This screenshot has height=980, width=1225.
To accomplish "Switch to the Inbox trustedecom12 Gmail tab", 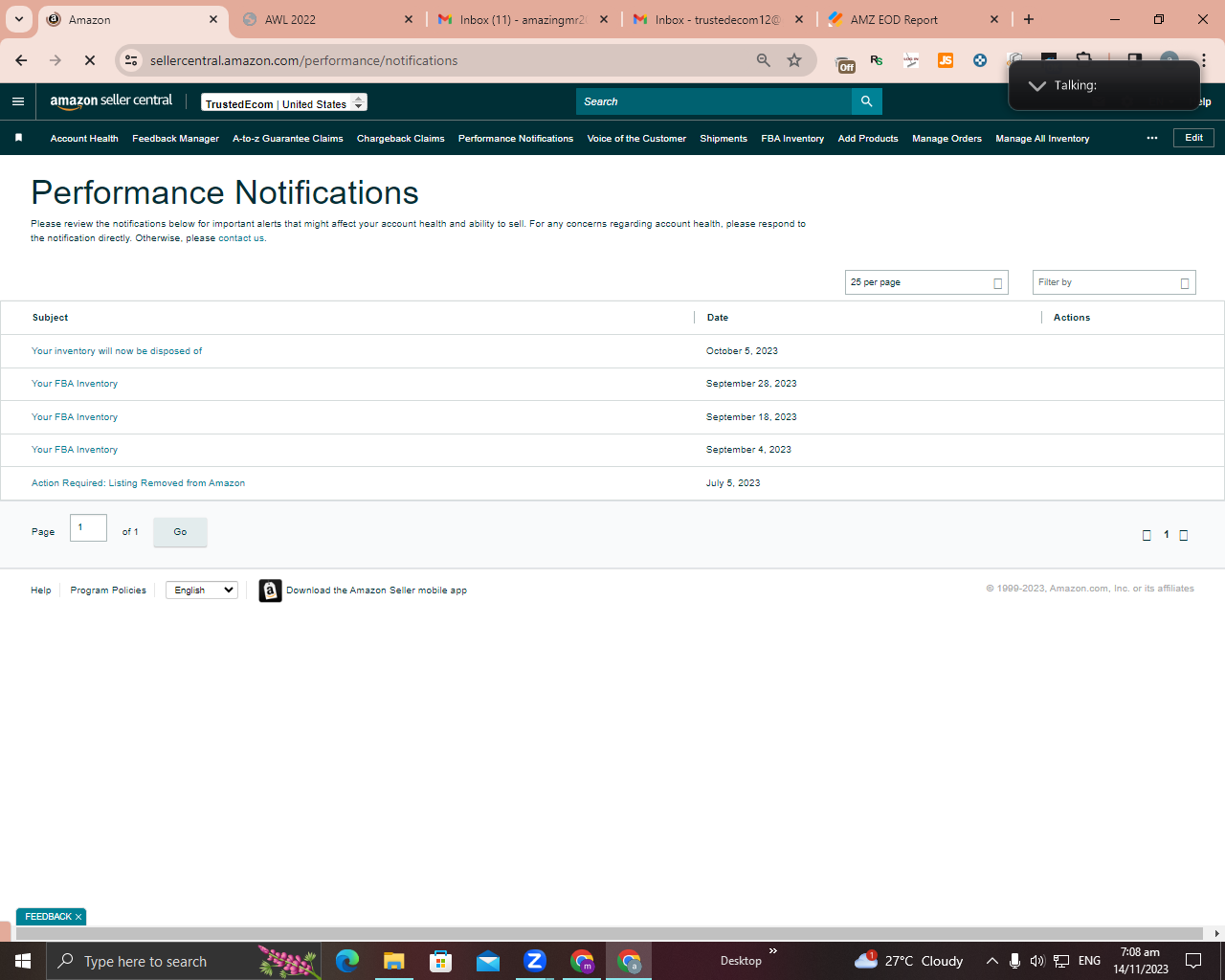I will click(718, 19).
